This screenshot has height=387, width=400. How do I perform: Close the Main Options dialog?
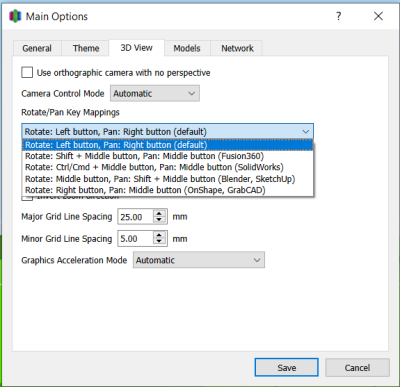[378, 16]
